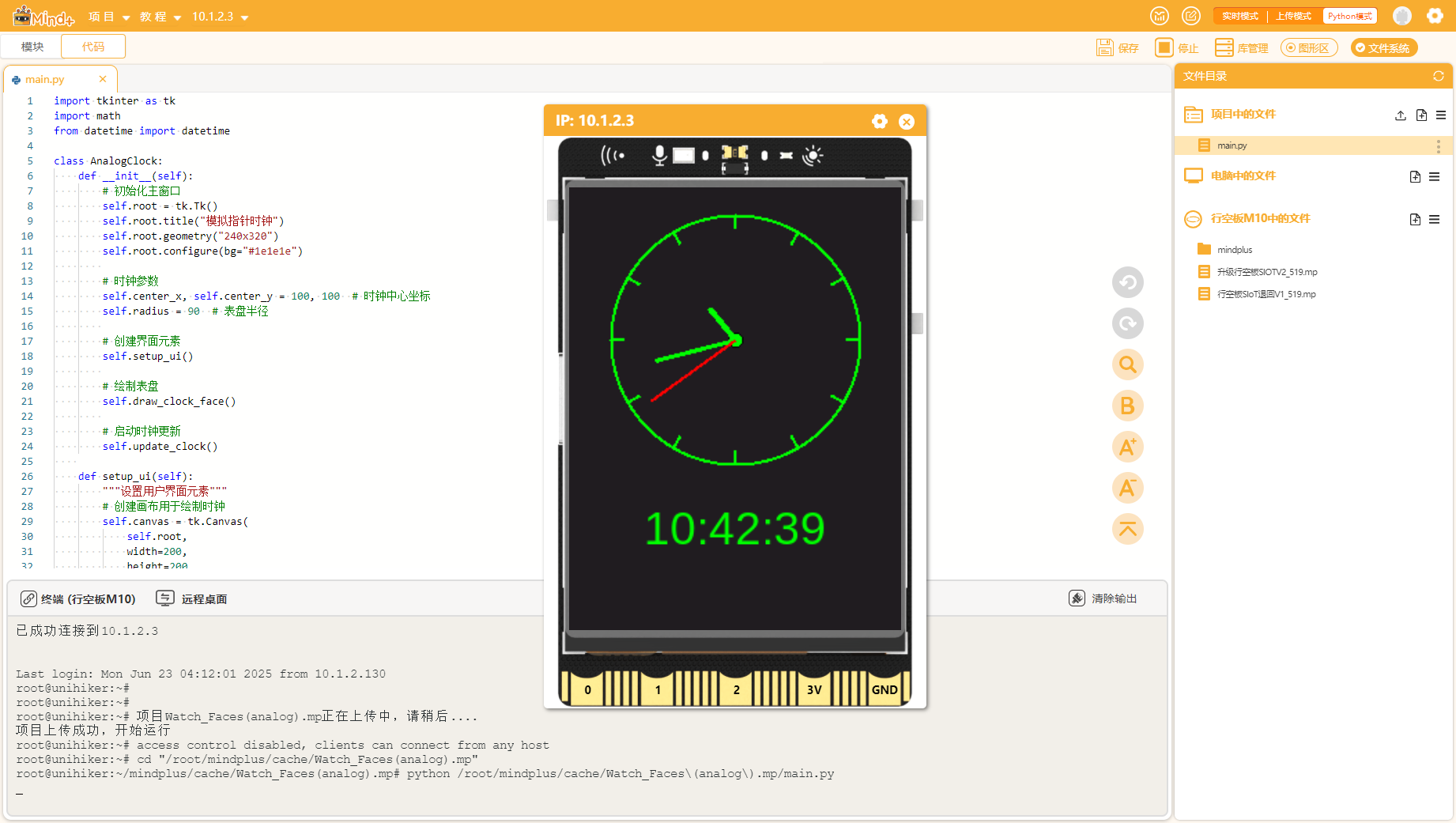The image size is (1456, 823).
Task: Click the round feedback edit icon
Action: pyautogui.click(x=1191, y=16)
